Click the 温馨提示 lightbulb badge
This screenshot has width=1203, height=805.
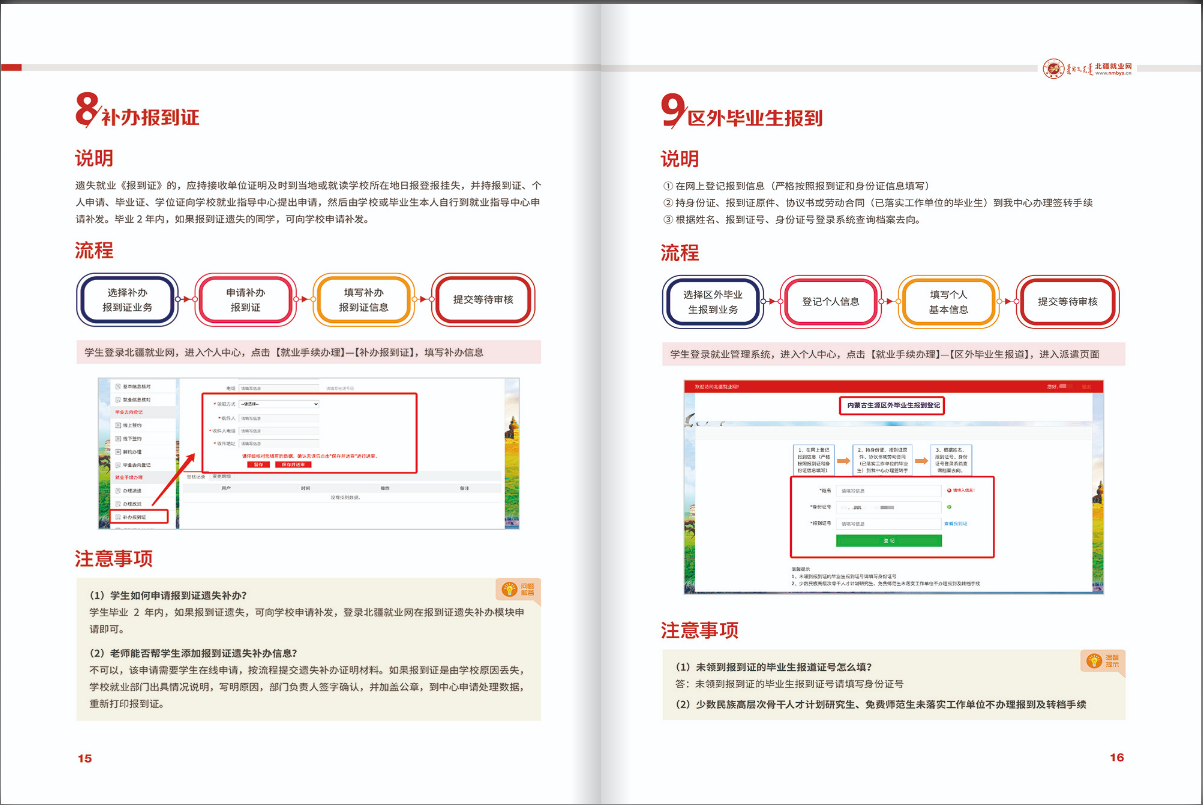[1101, 660]
